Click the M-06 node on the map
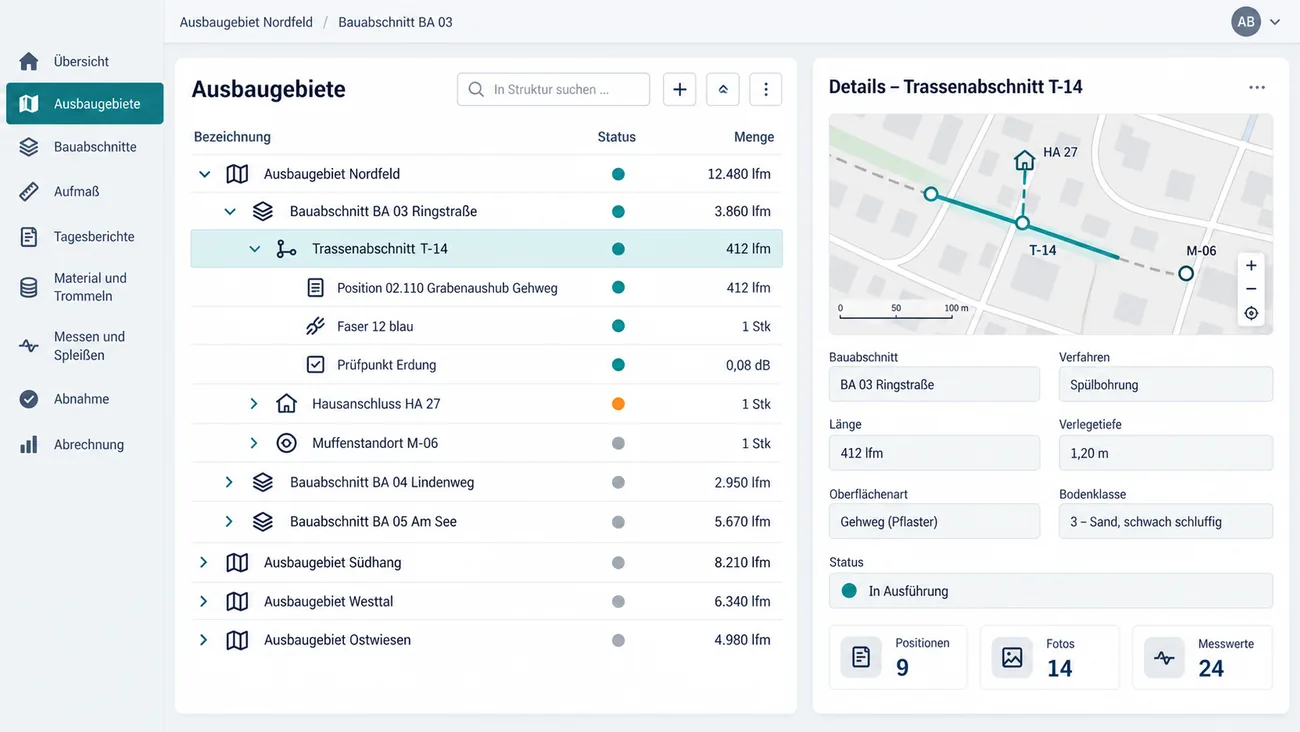 (1186, 273)
